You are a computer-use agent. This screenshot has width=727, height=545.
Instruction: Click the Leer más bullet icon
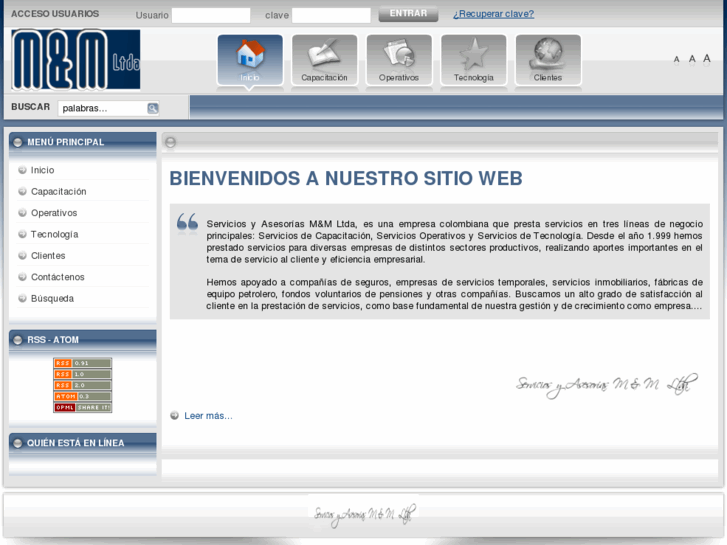(x=174, y=416)
